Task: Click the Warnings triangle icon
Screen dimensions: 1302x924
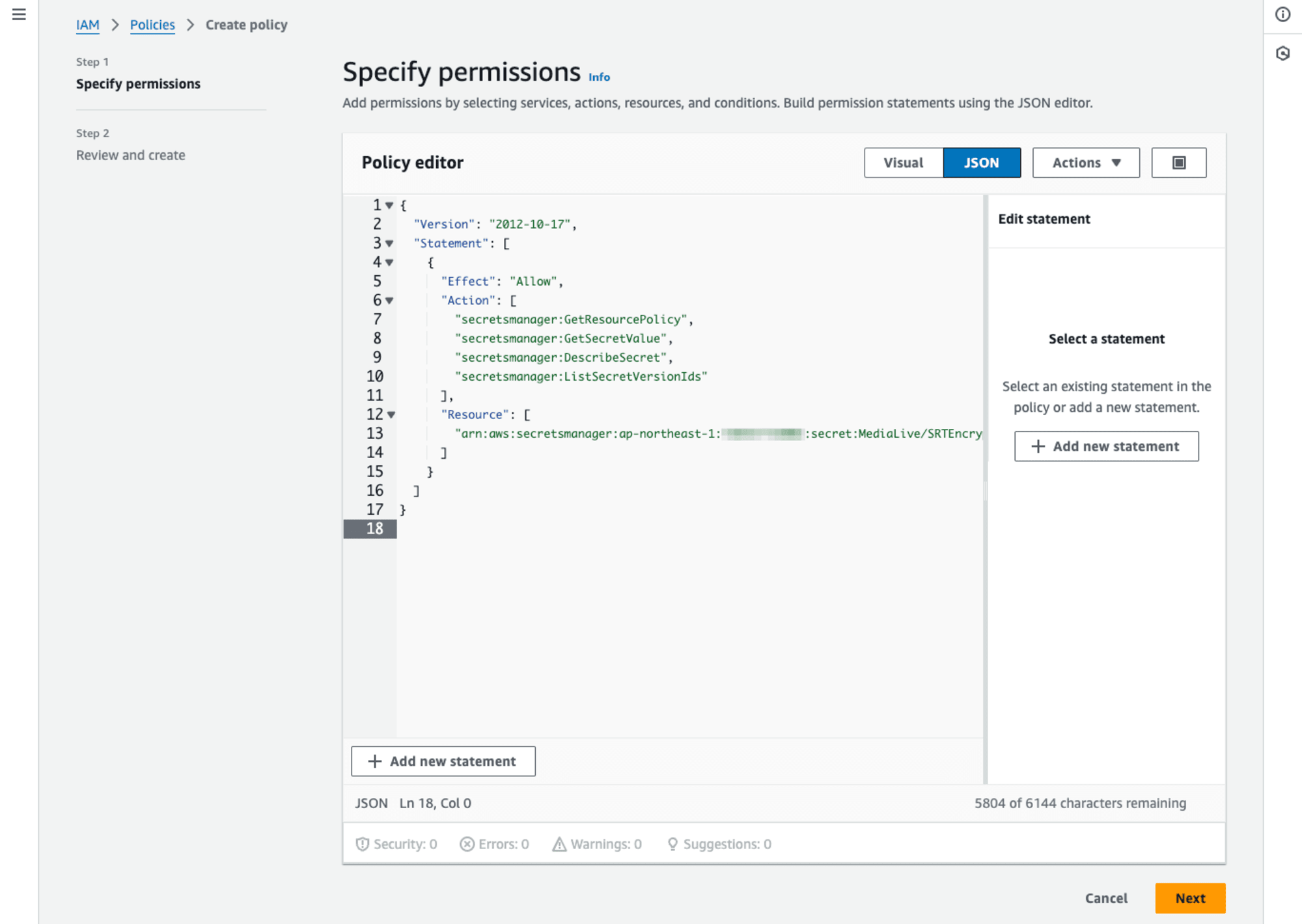Action: (559, 844)
